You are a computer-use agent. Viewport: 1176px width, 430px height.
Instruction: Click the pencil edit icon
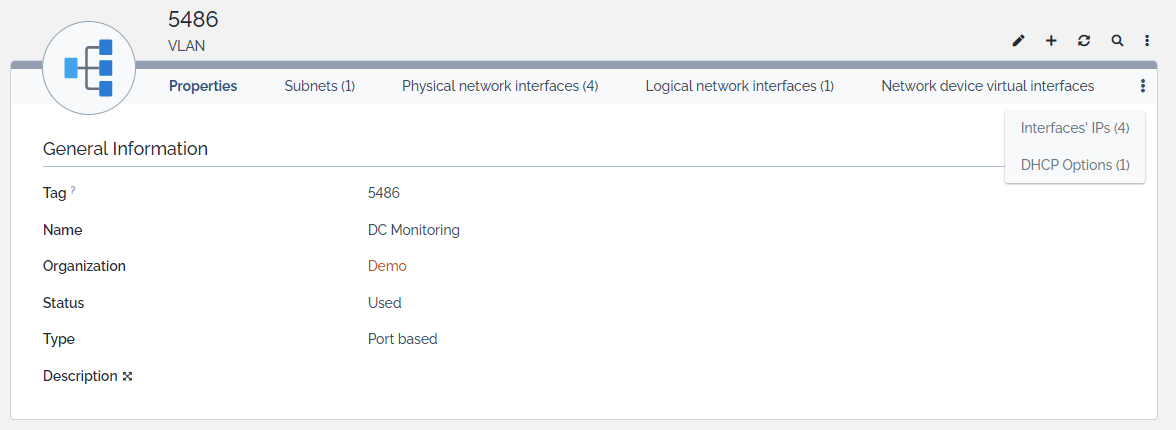point(1019,41)
